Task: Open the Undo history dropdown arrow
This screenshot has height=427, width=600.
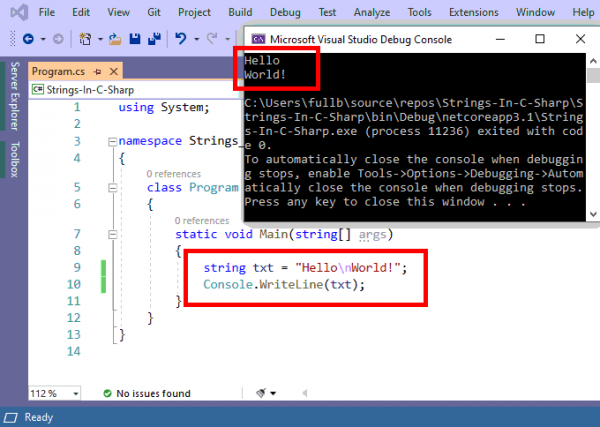Action: (196, 39)
